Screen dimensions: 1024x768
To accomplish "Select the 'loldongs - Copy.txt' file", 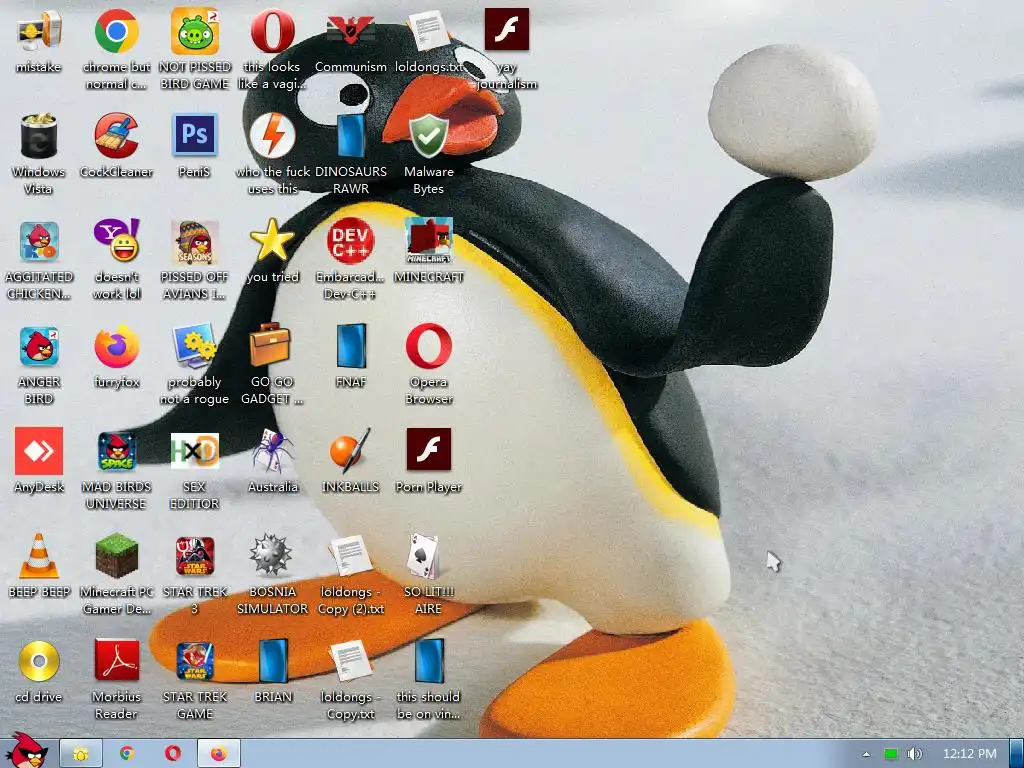I will click(351, 661).
